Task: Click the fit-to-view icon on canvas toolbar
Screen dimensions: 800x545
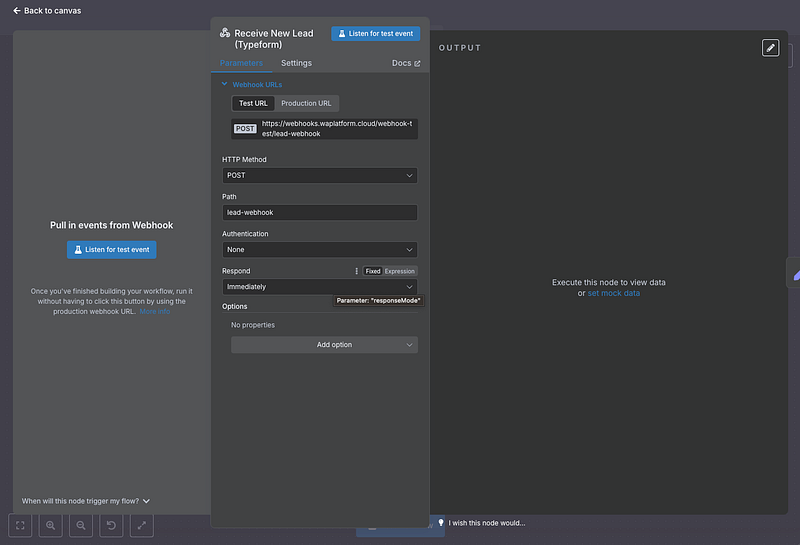Action: pos(21,525)
